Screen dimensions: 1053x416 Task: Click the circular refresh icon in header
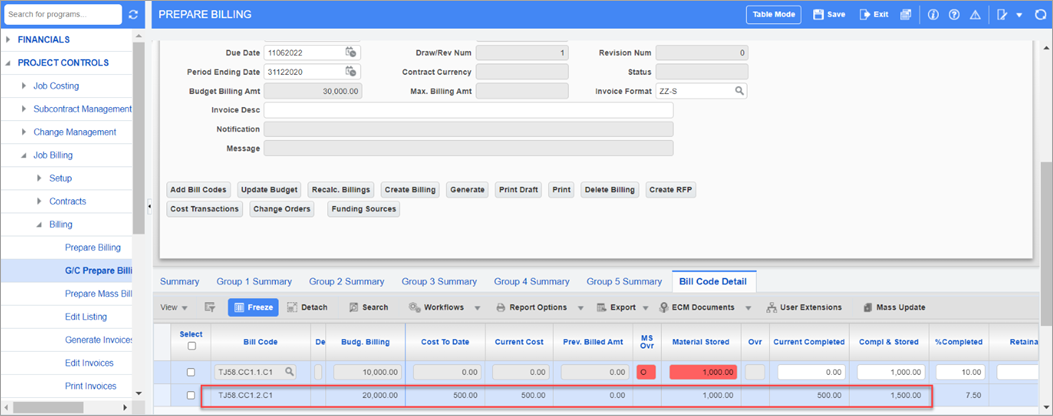pyautogui.click(x=1040, y=14)
